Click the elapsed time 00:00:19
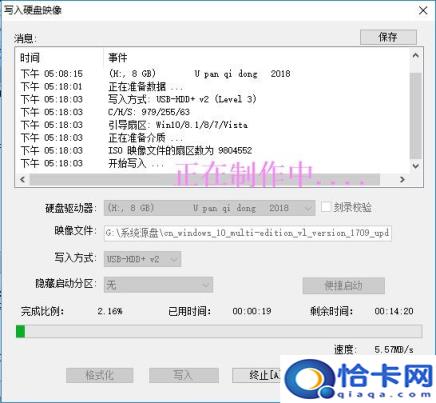Screen dimensions: 436x403 point(252,311)
